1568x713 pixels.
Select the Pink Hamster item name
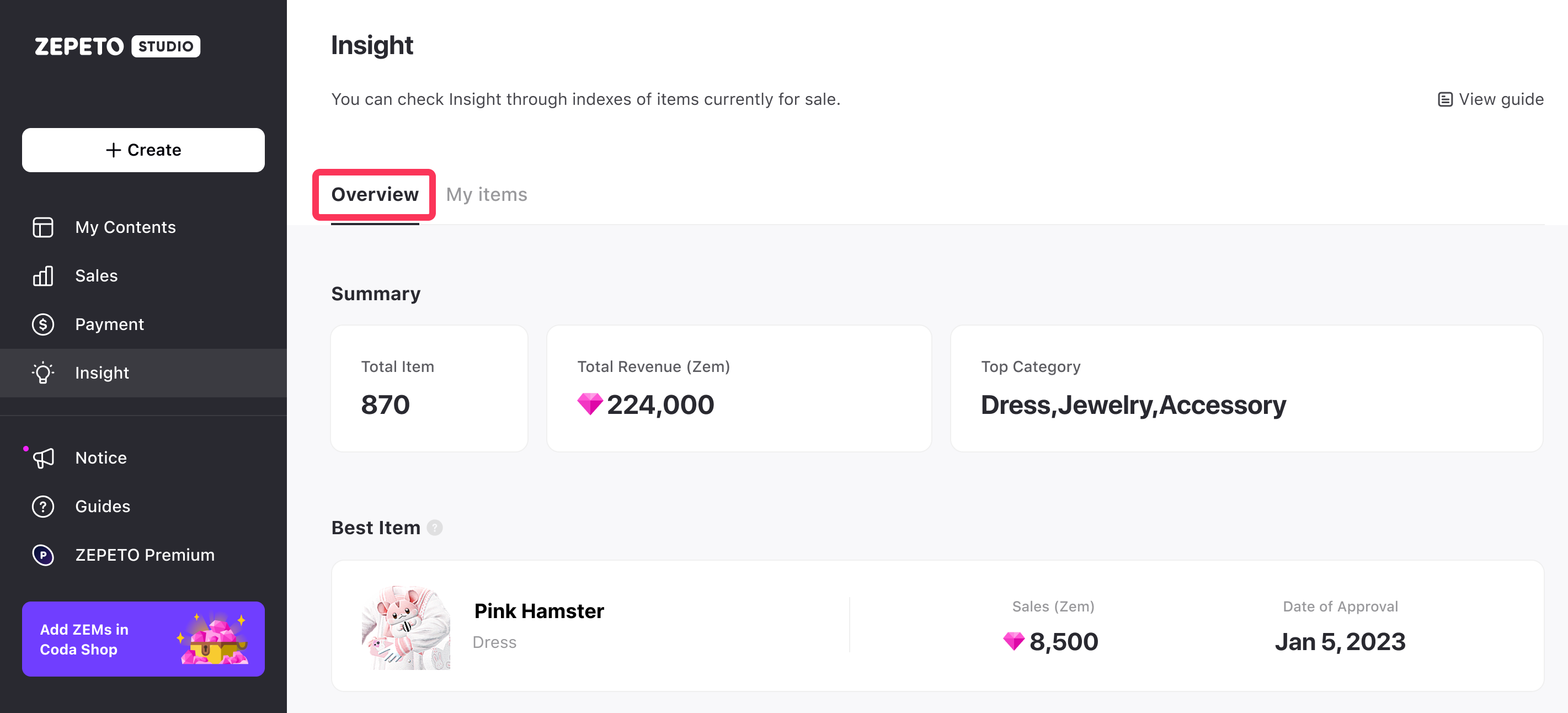click(x=538, y=611)
